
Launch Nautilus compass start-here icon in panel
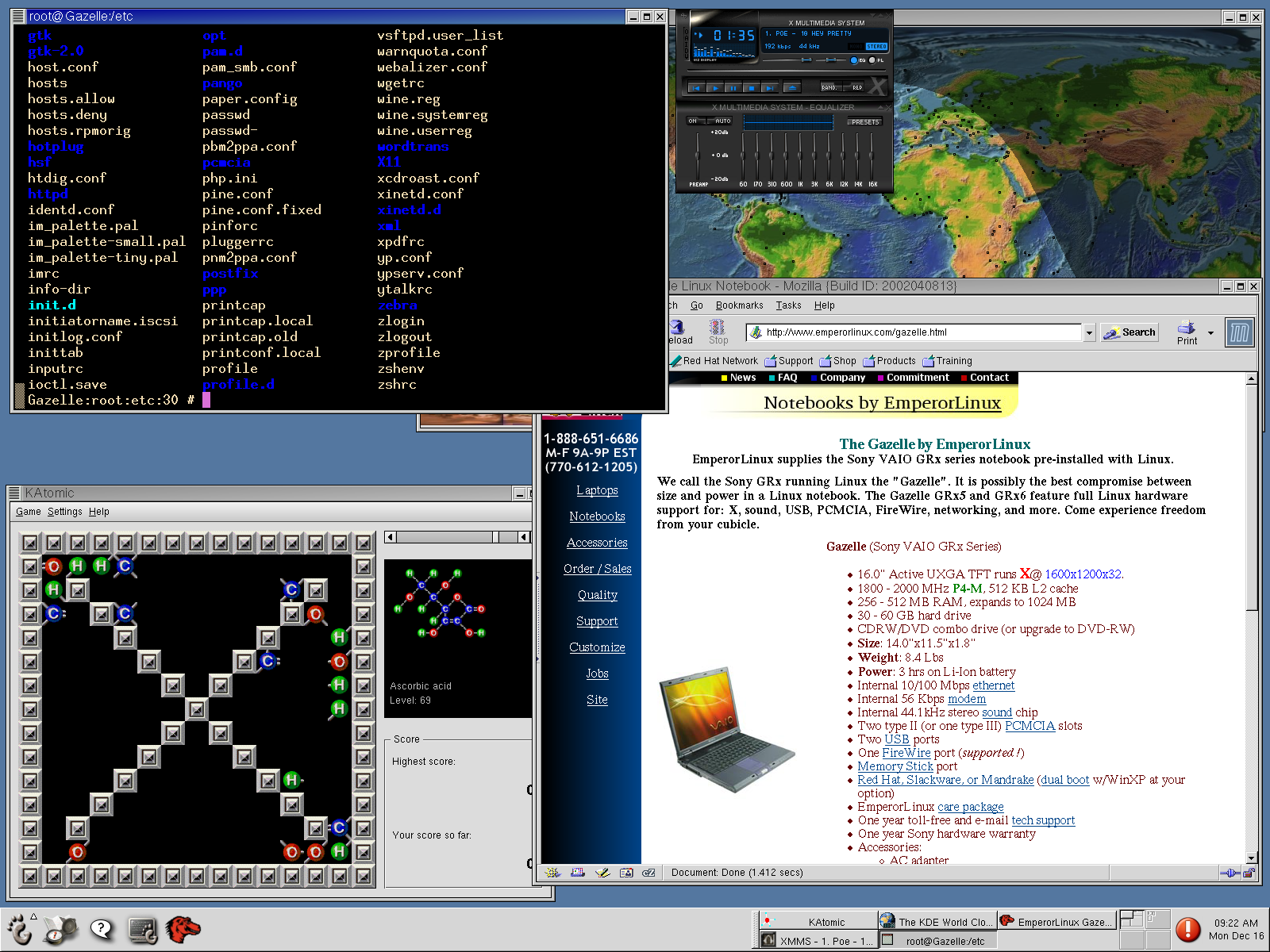tap(60, 929)
